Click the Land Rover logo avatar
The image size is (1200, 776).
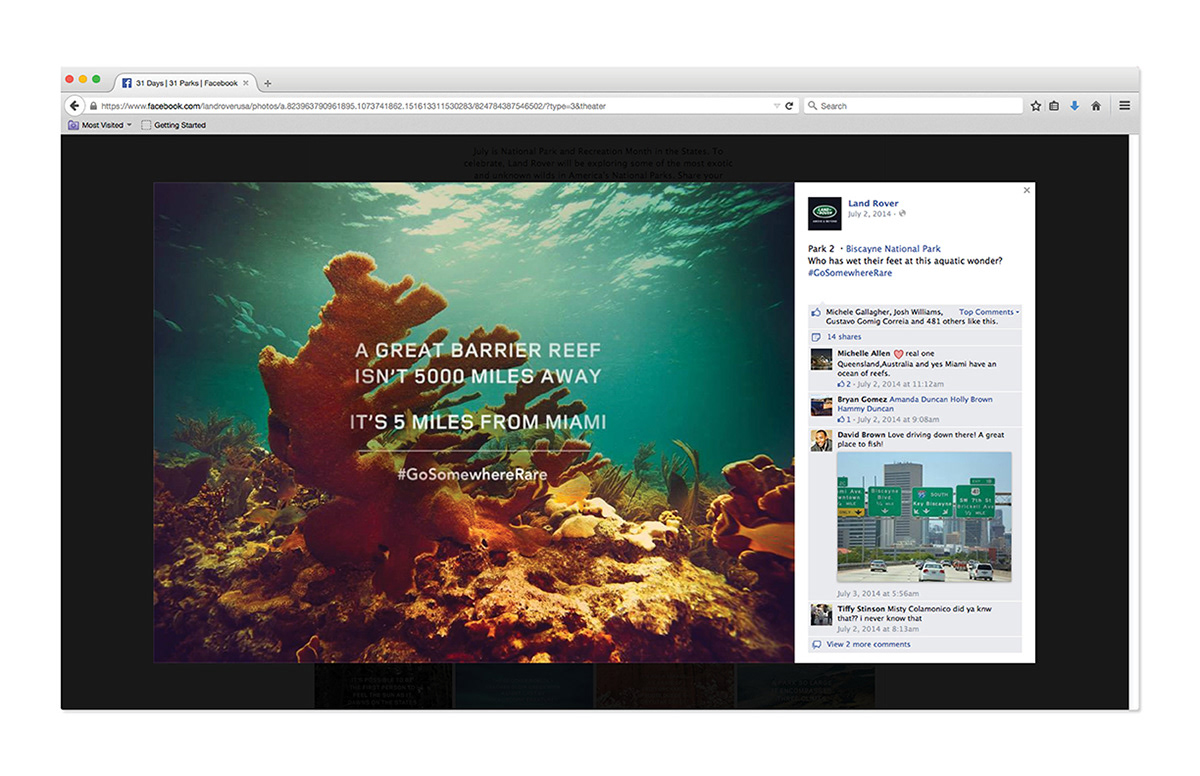pyautogui.click(x=825, y=214)
